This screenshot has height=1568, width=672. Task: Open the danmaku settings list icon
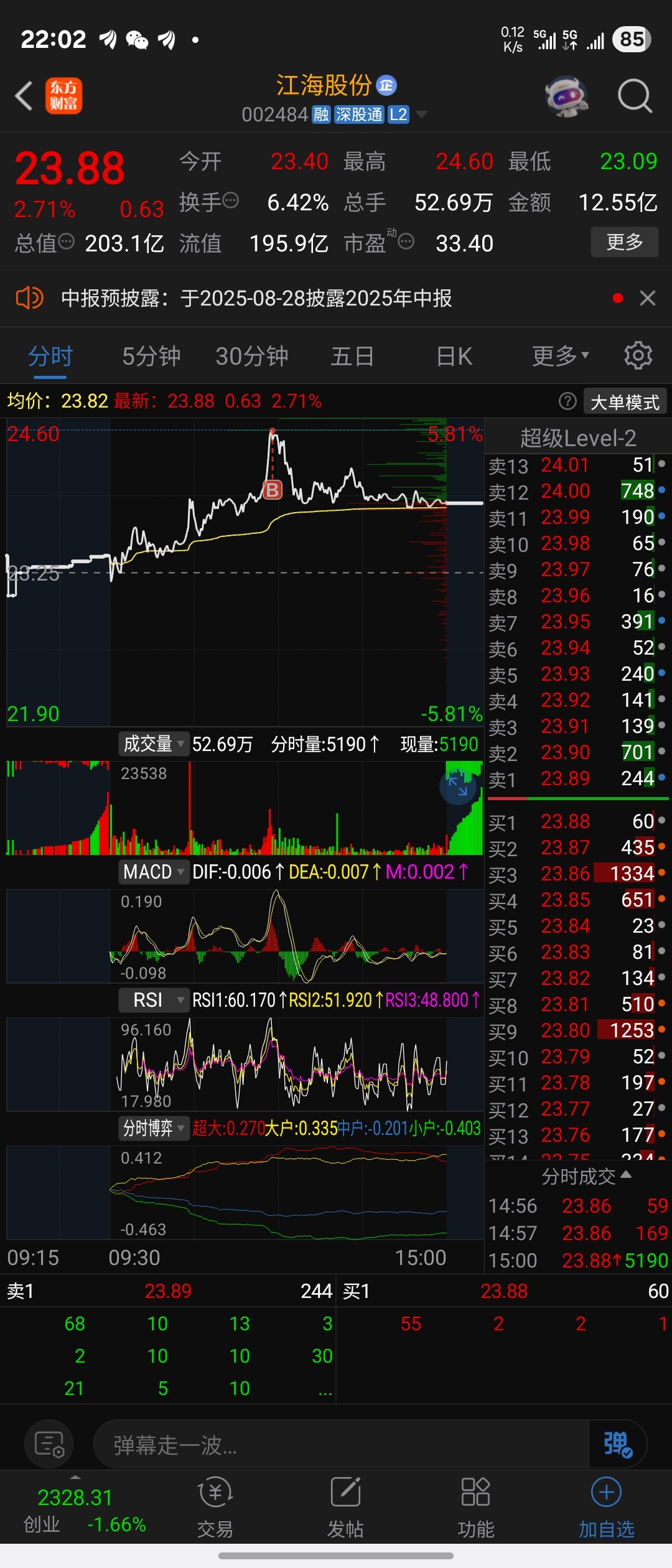point(49,1444)
